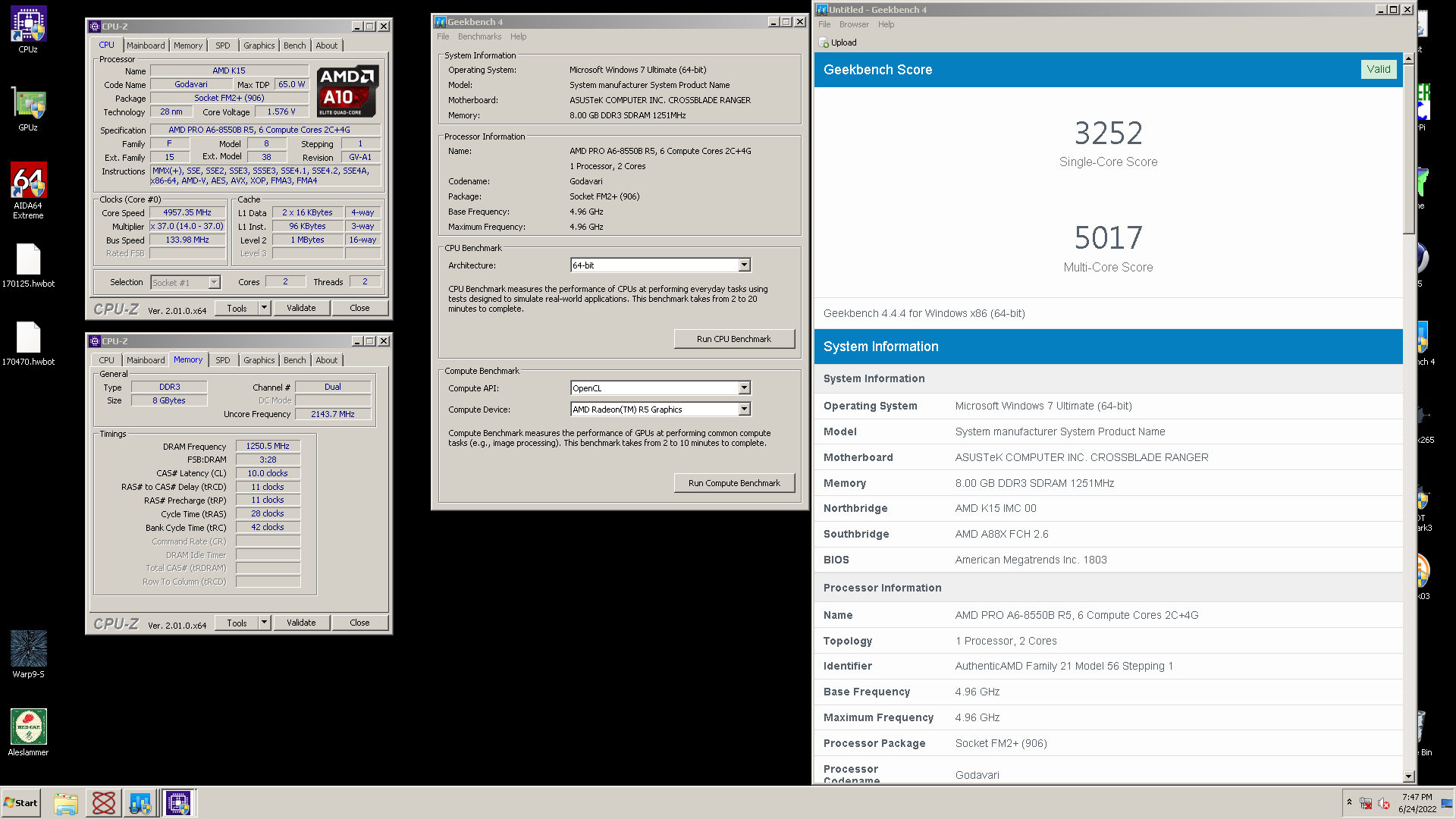Click the Geekbench 4 window title icon

pos(440,22)
